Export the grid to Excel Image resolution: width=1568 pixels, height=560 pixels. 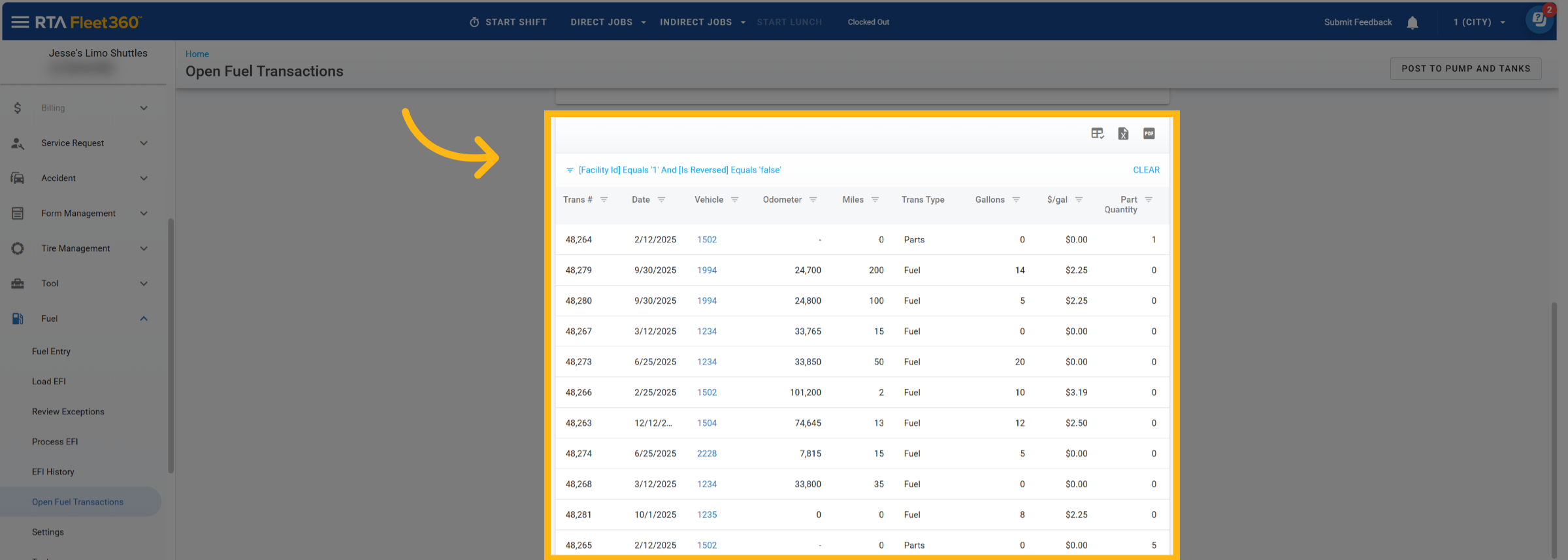pyautogui.click(x=1123, y=134)
